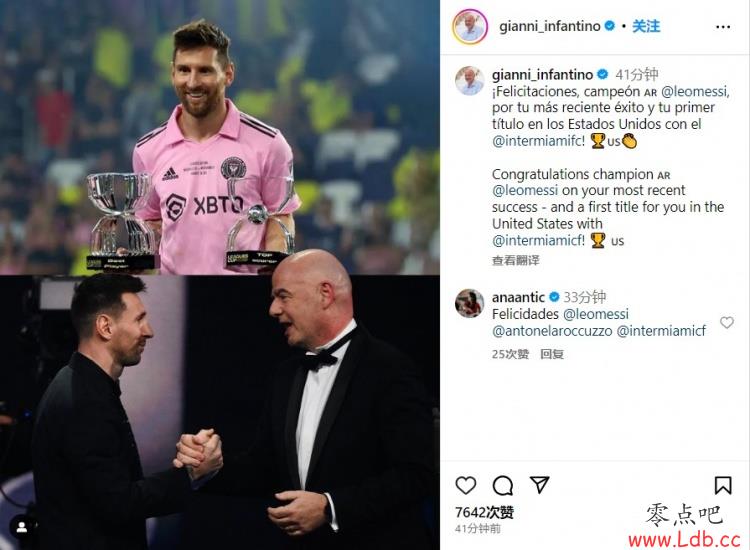Reply to anaantic's comment via 回复
Viewport: 750px width, 550px height.
tap(552, 354)
